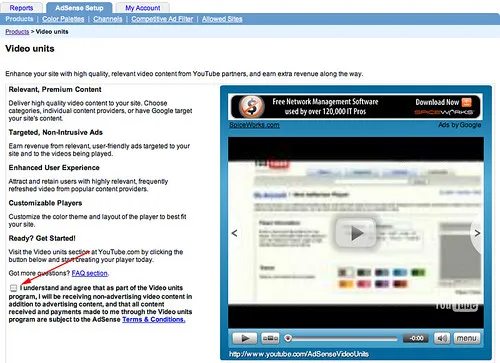Click the SpiceWorks.com ad link

pos(254,125)
